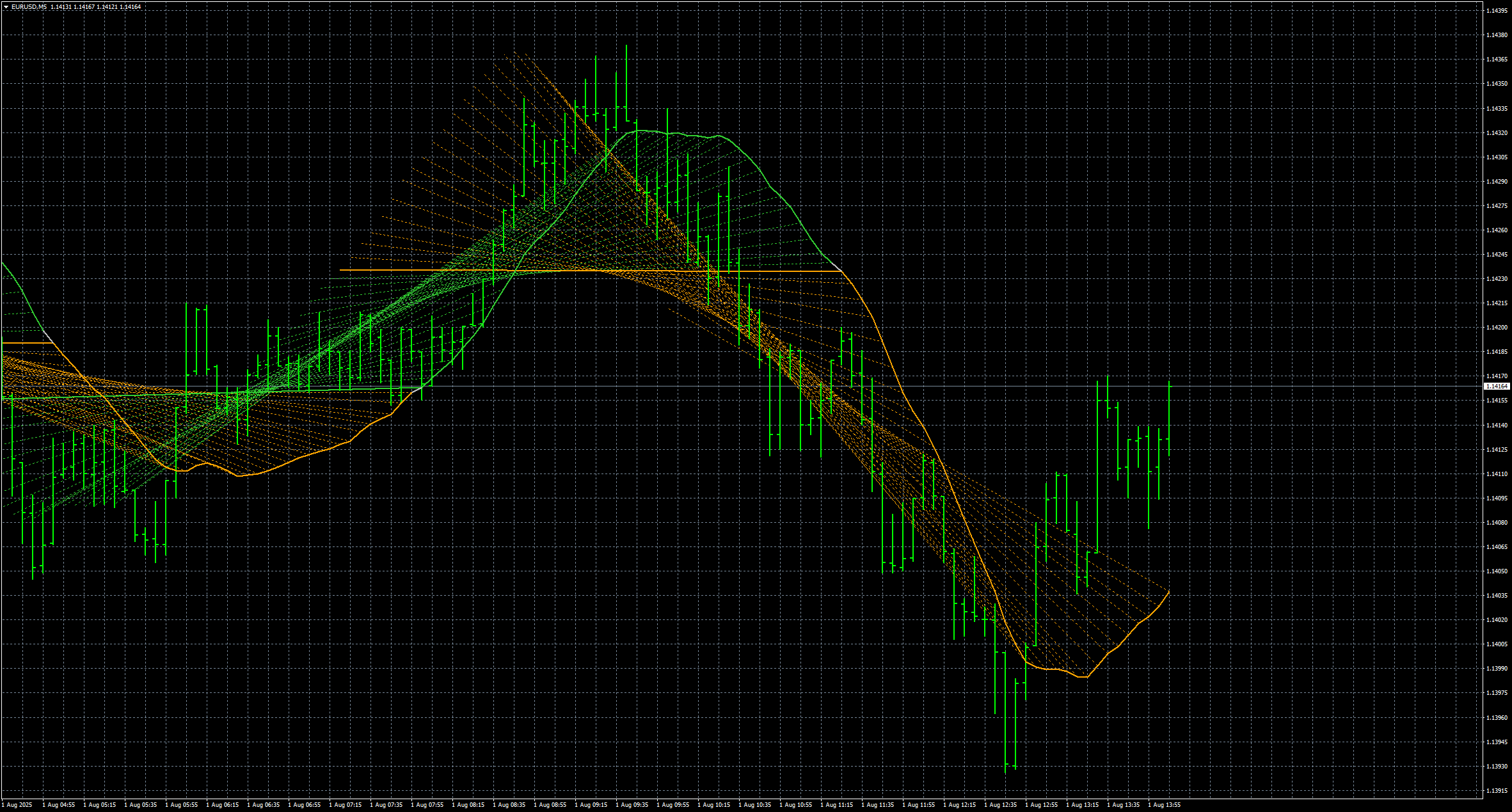Click the 1.14200 price axis label

tap(1497, 328)
